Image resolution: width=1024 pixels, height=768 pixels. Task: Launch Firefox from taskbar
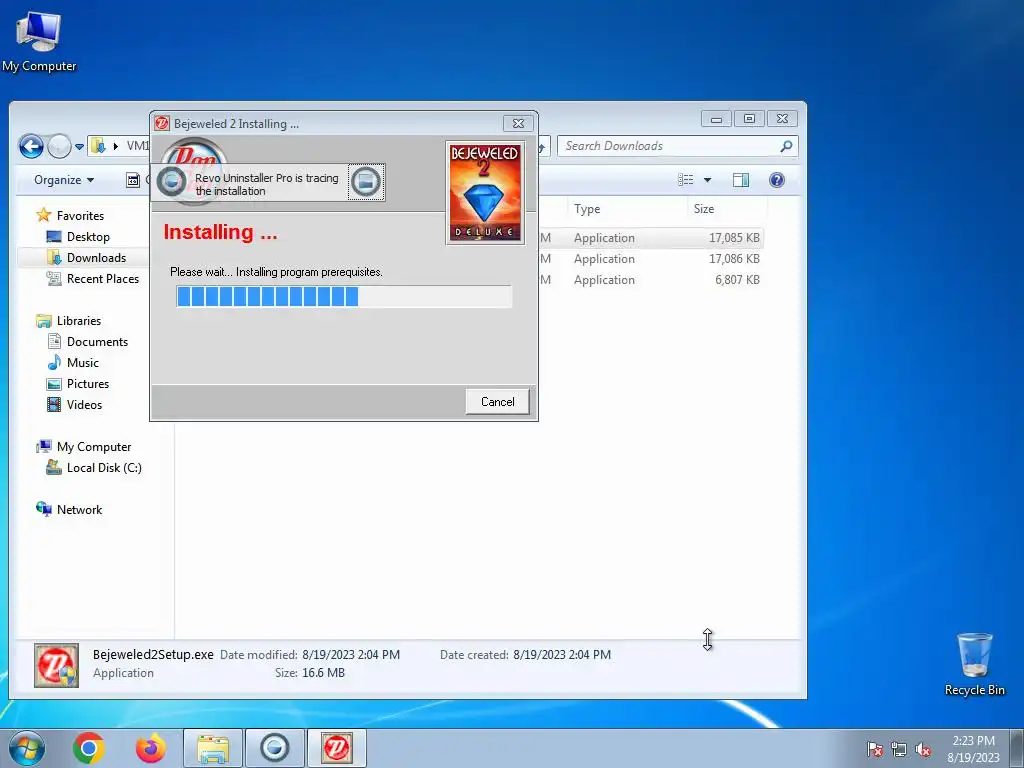click(x=151, y=748)
